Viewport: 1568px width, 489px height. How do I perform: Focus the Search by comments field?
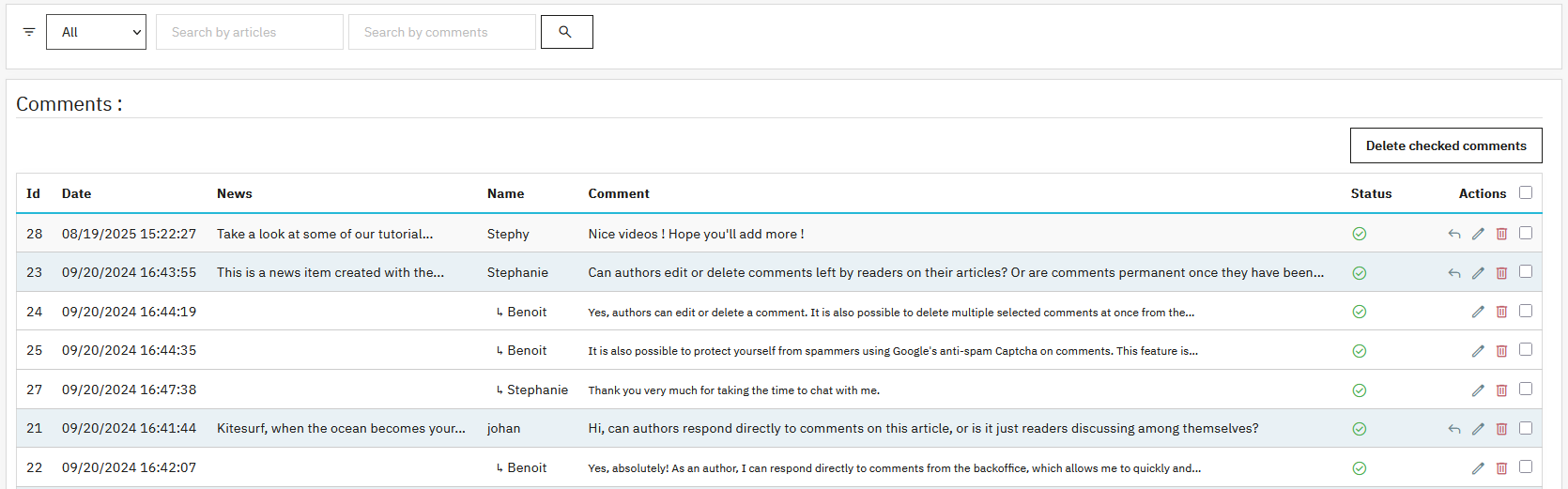[x=442, y=32]
